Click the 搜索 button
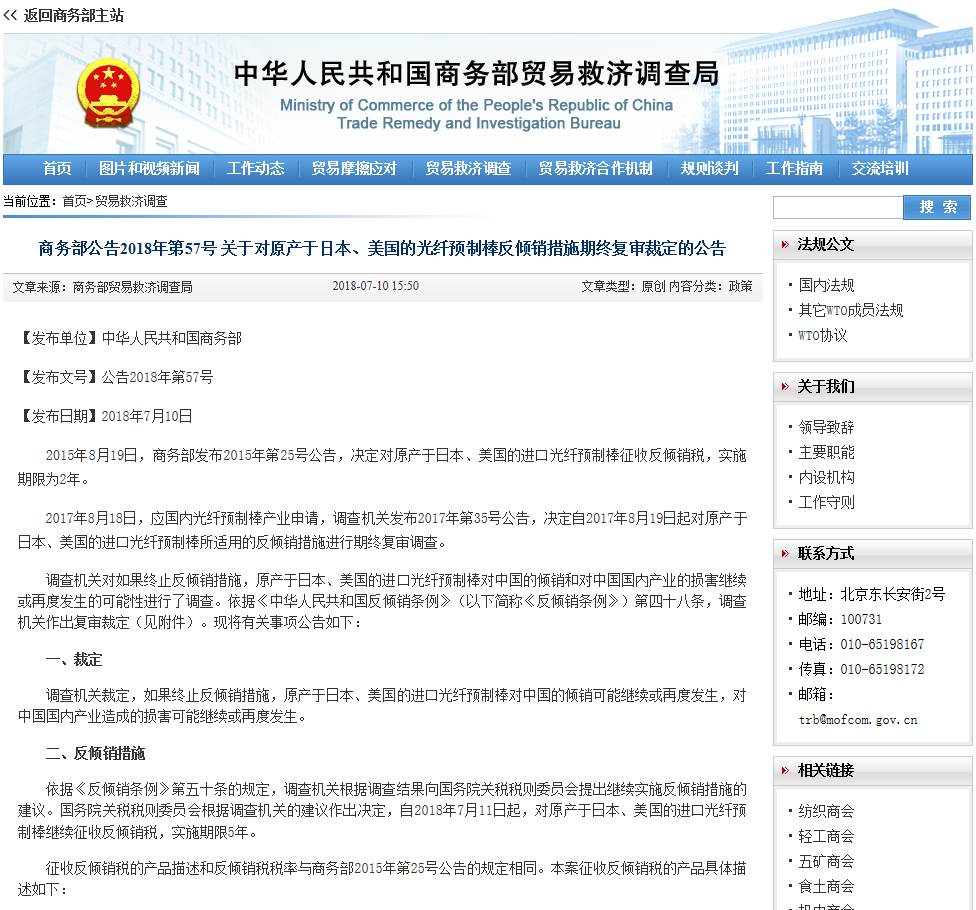Screen dimensions: 976x910 point(937,207)
